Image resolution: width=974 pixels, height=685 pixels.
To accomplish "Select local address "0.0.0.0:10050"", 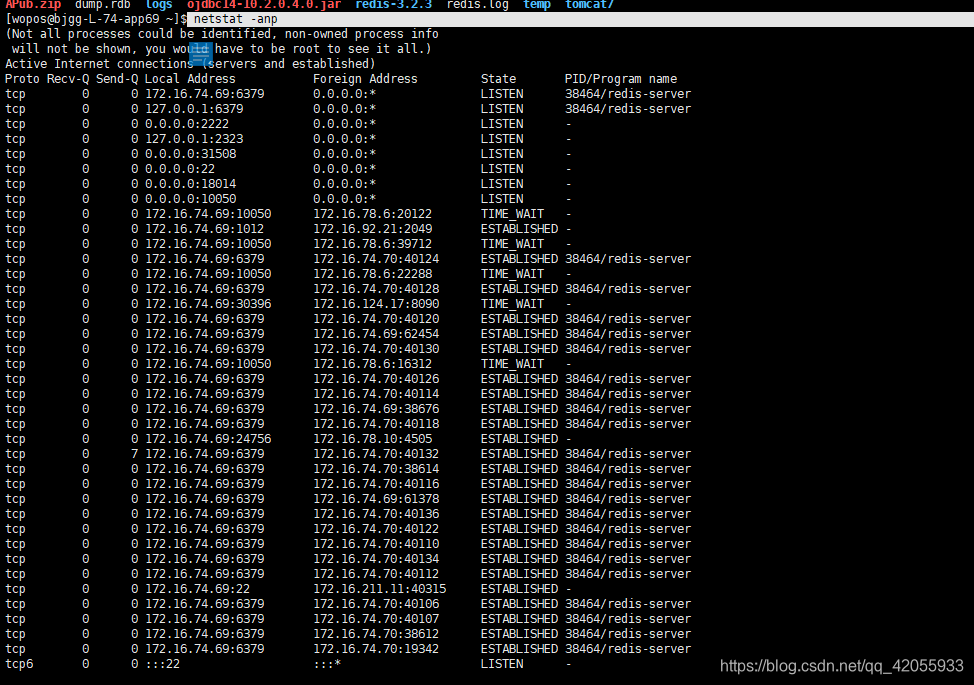I will click(x=191, y=199).
